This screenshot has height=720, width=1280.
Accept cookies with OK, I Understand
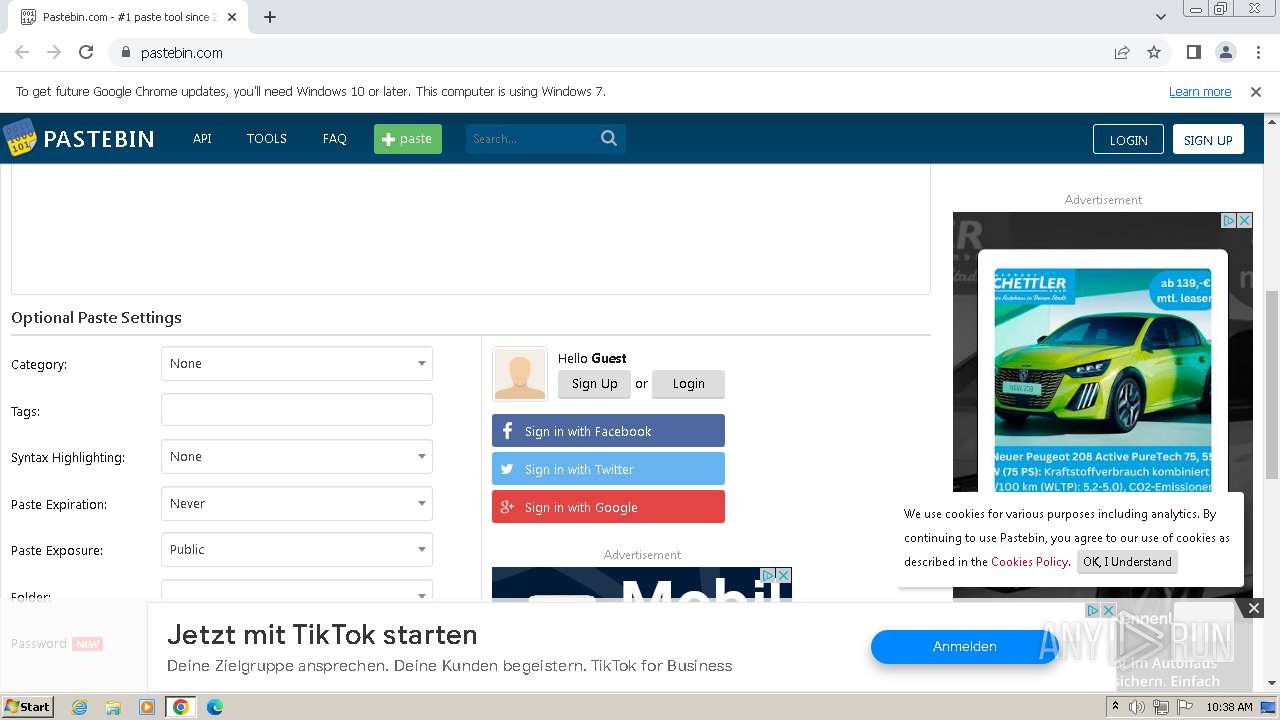pyautogui.click(x=1127, y=562)
